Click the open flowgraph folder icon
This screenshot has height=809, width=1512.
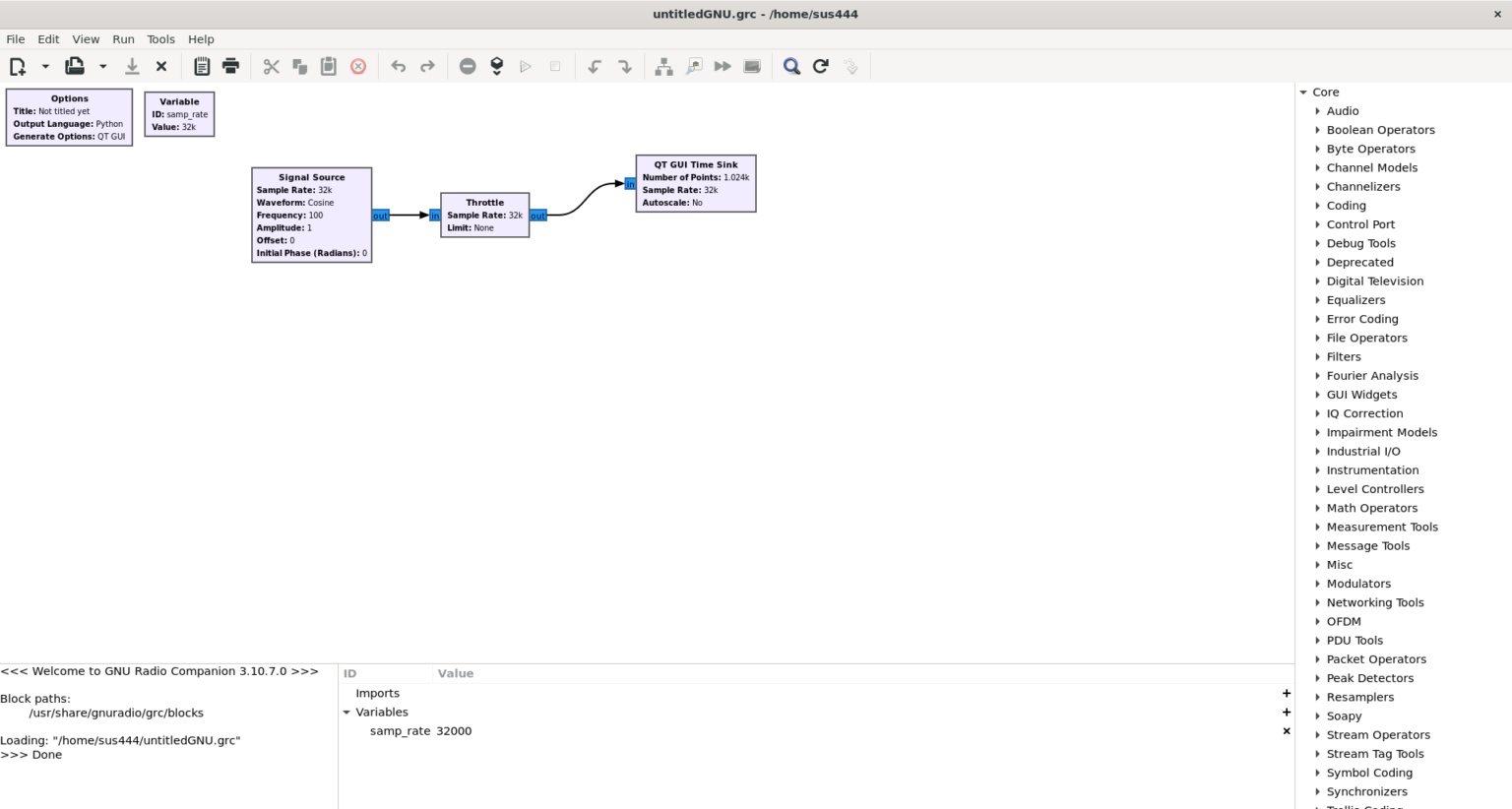(x=75, y=67)
